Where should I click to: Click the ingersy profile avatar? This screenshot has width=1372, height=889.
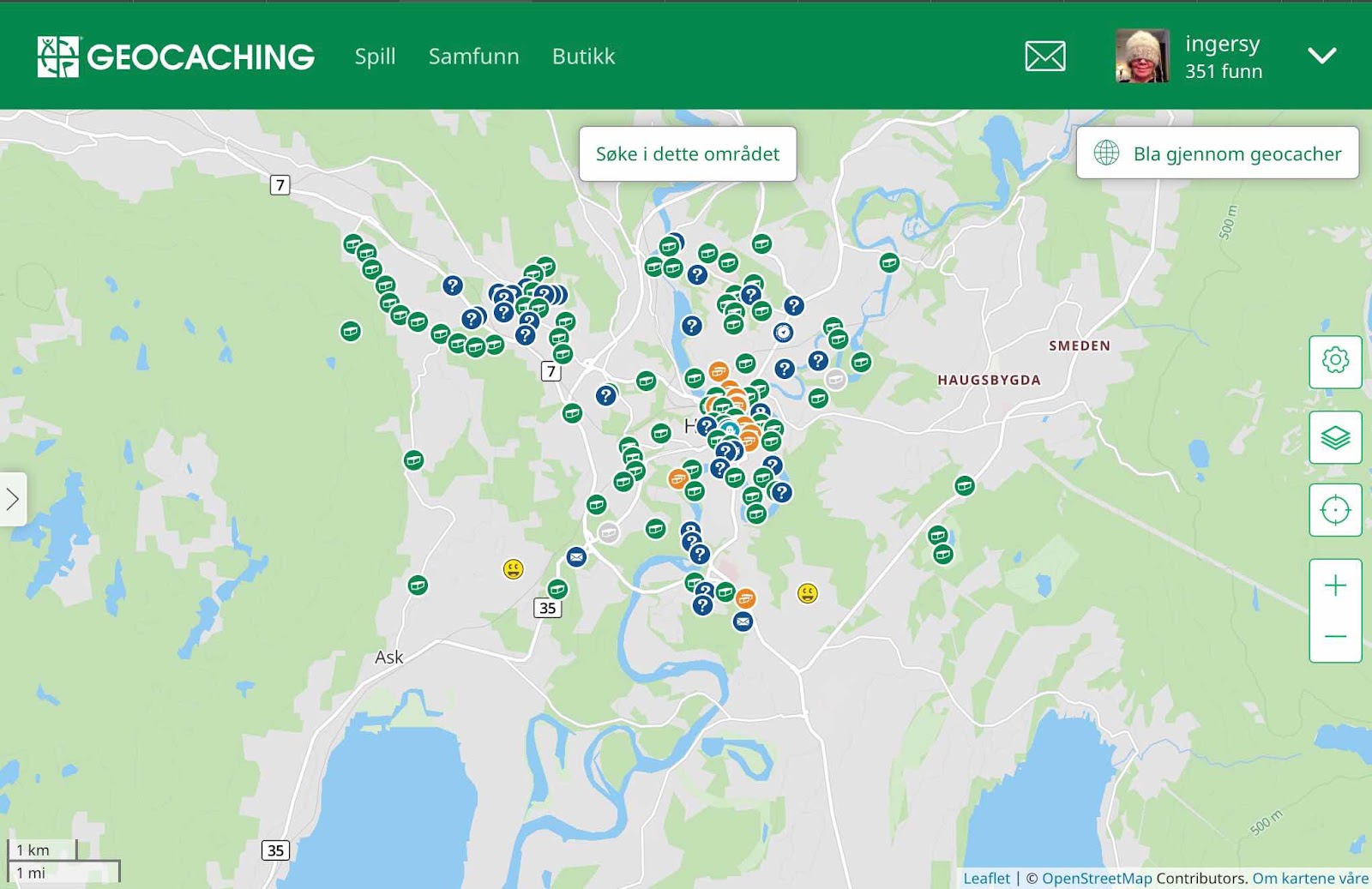click(1141, 56)
